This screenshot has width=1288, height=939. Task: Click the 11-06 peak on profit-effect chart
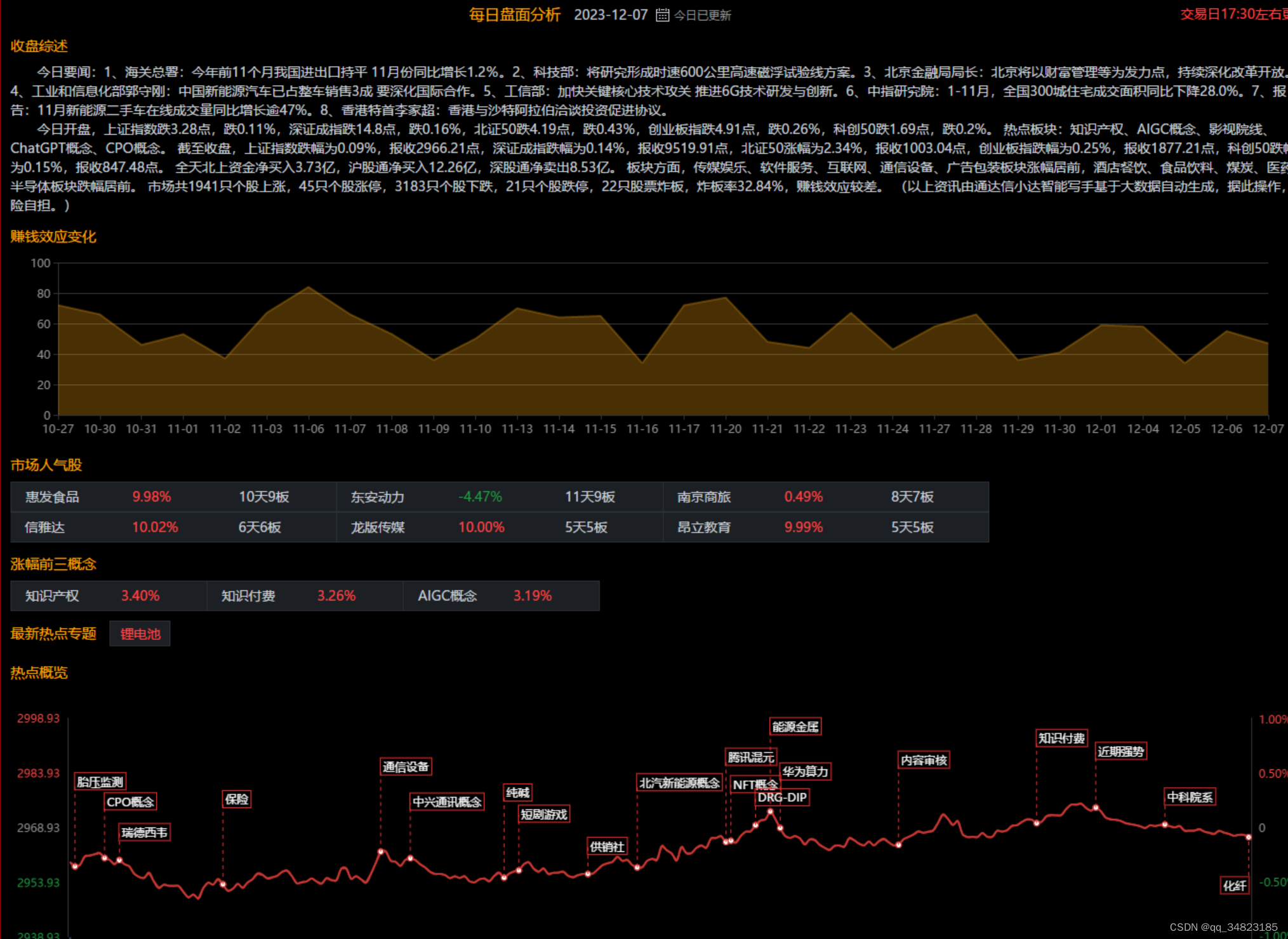tap(309, 288)
